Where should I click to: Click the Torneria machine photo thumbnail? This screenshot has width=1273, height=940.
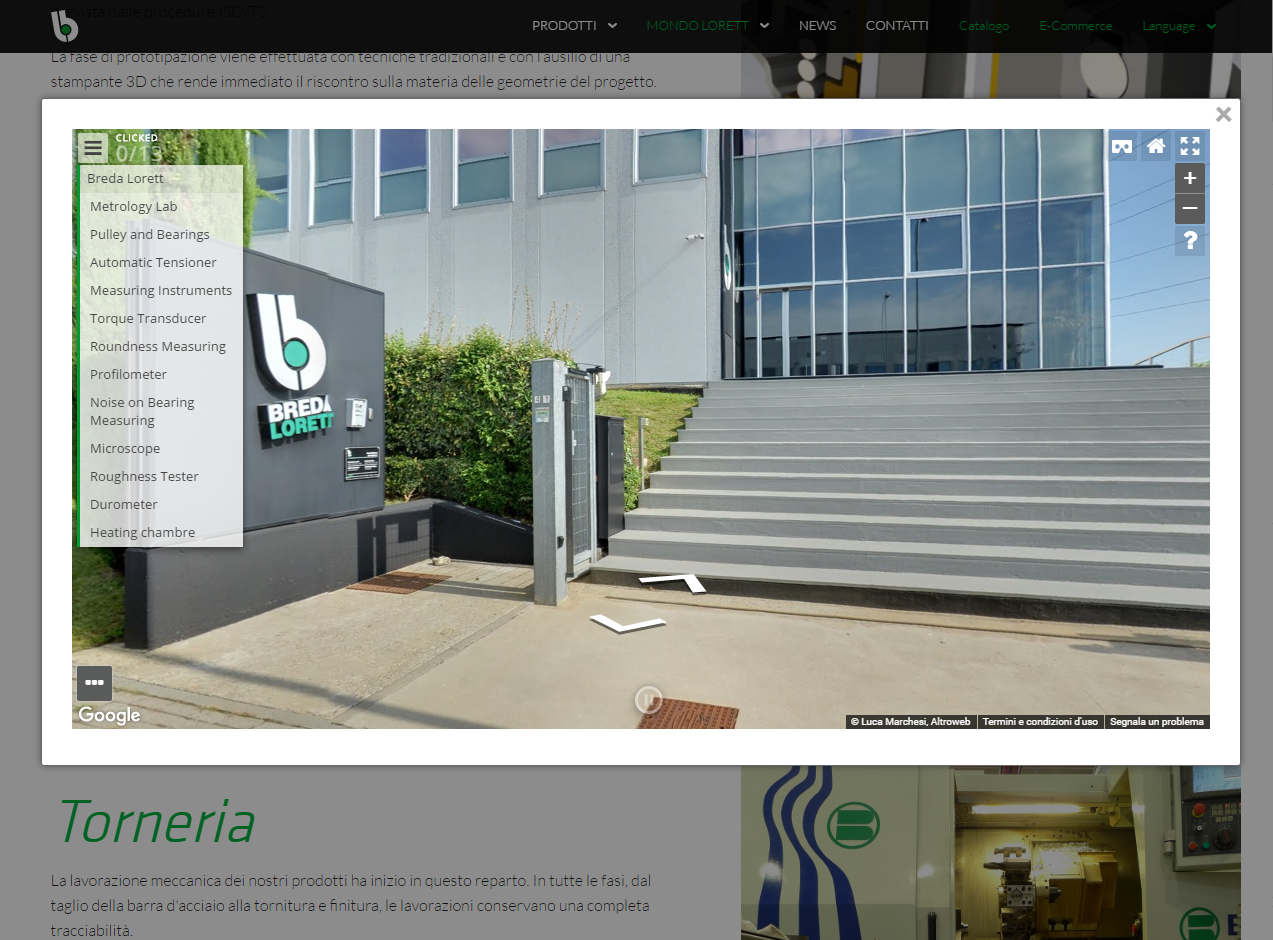pyautogui.click(x=991, y=853)
